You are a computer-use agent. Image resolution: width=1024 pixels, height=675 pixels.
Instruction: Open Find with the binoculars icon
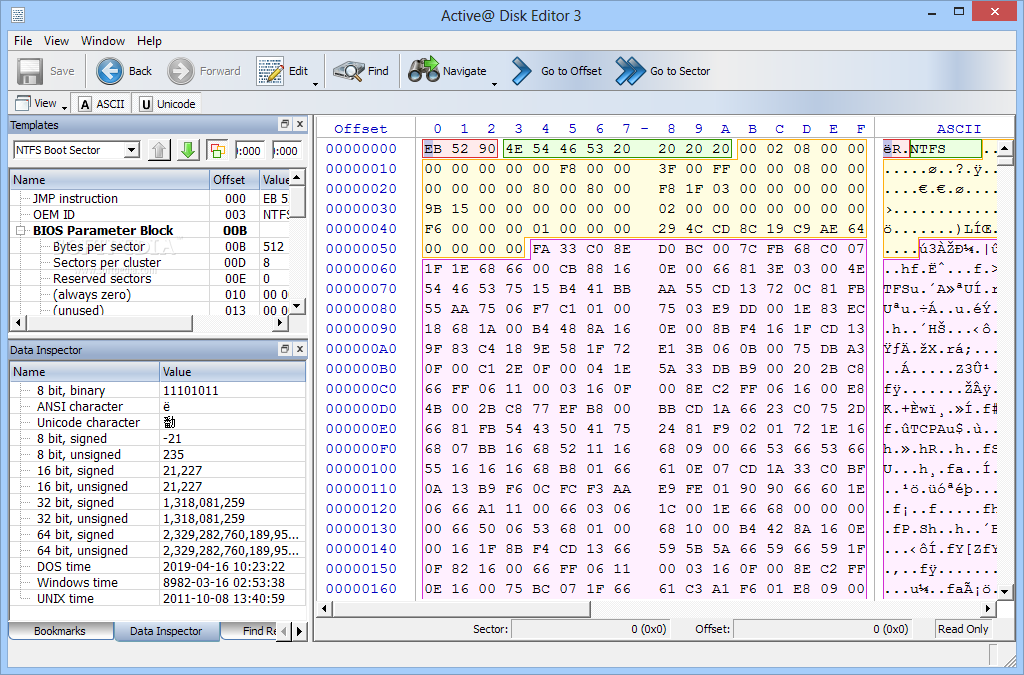[348, 71]
